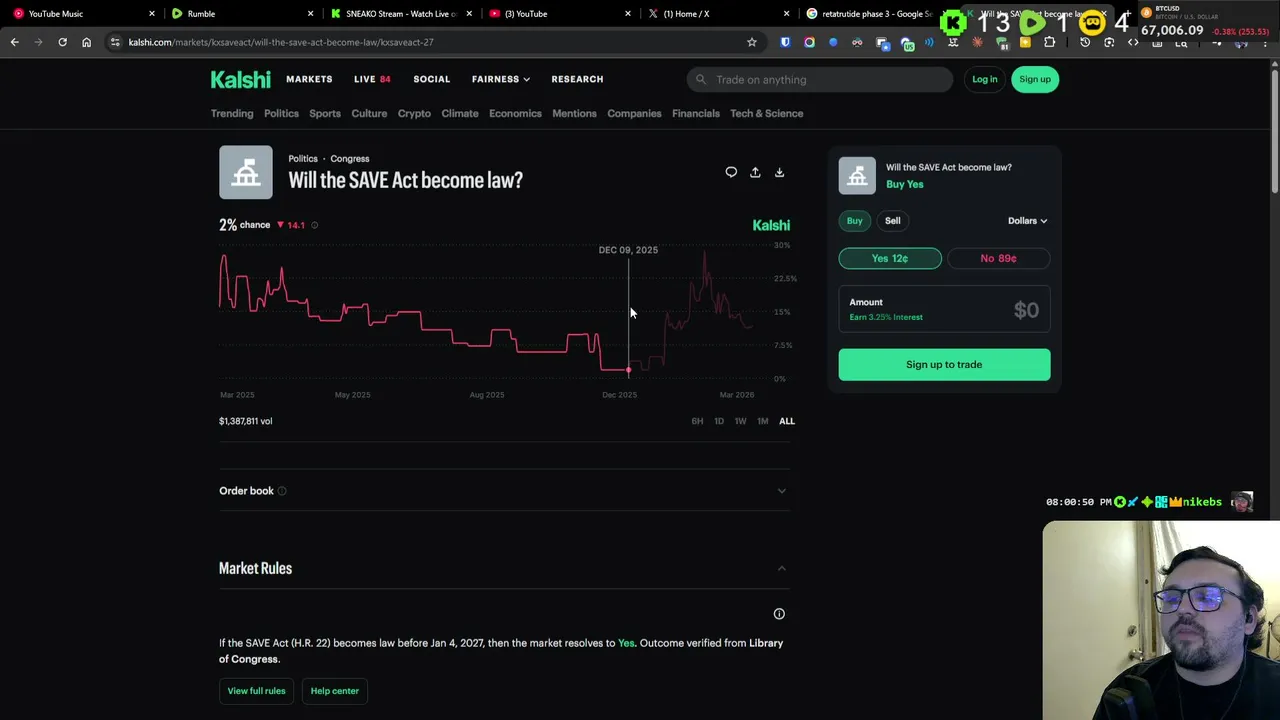This screenshot has width=1280, height=720.
Task: Click the Market Rules info circle icon
Action: pyautogui.click(x=779, y=614)
